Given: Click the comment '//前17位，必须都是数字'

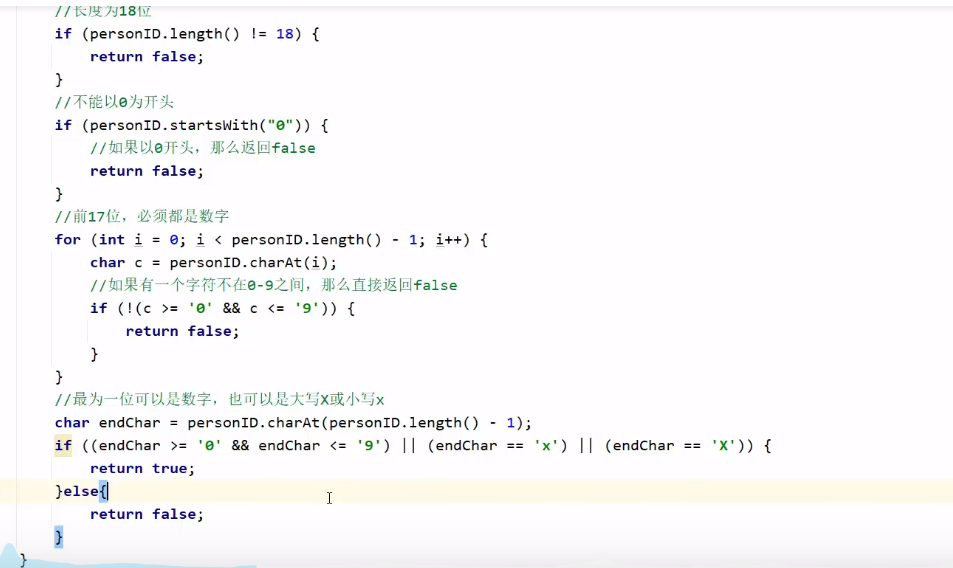Looking at the screenshot, I should pyautogui.click(x=142, y=216).
